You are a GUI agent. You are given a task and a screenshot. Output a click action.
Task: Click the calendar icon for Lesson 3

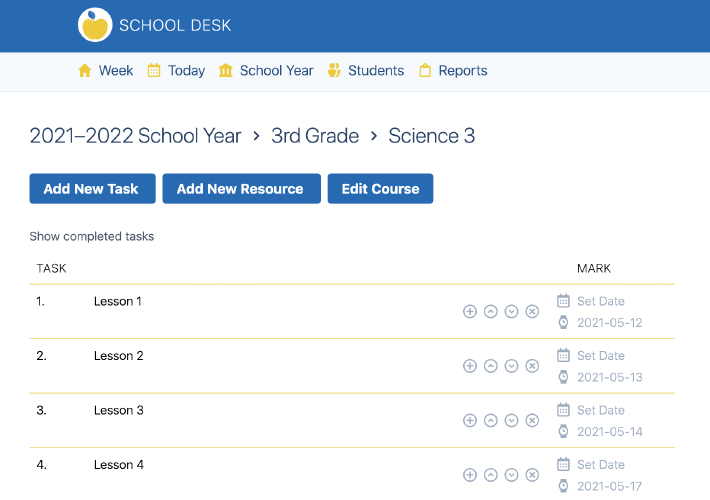point(563,410)
